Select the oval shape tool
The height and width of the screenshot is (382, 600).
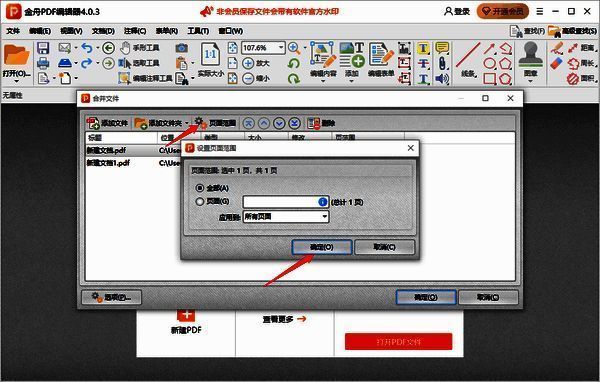[x=489, y=63]
